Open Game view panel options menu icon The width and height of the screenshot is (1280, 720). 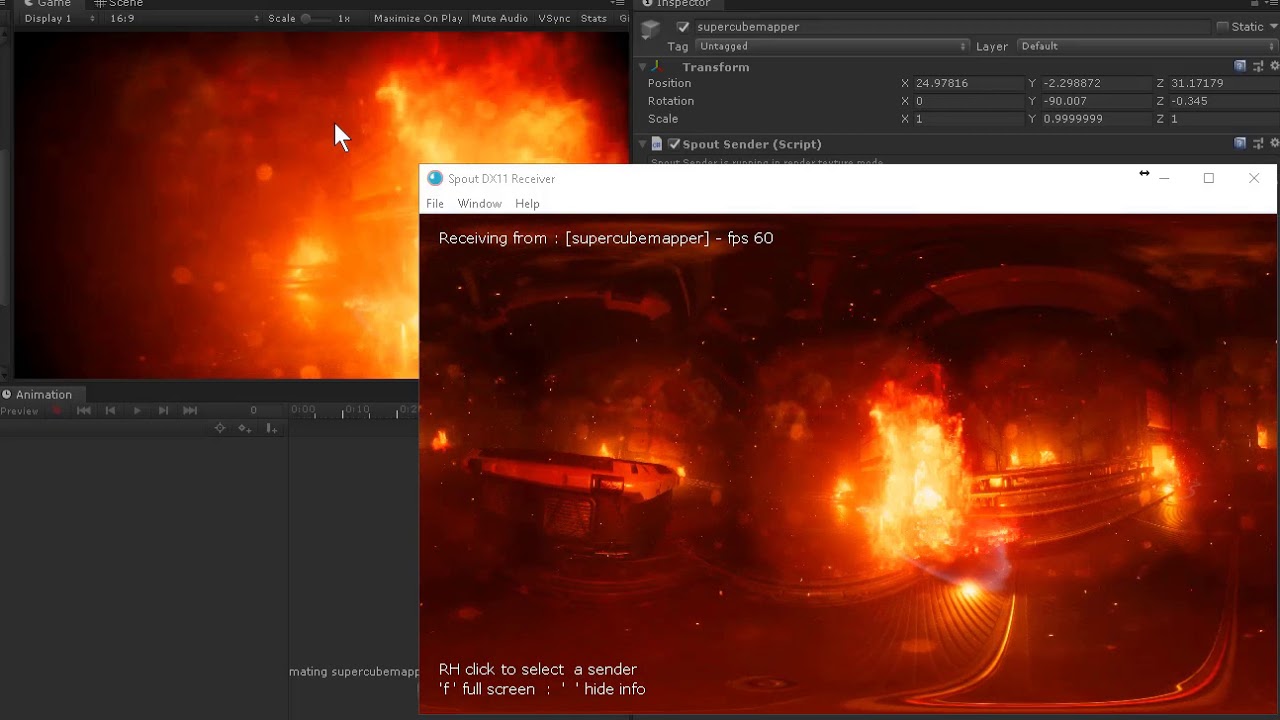pyautogui.click(x=618, y=3)
